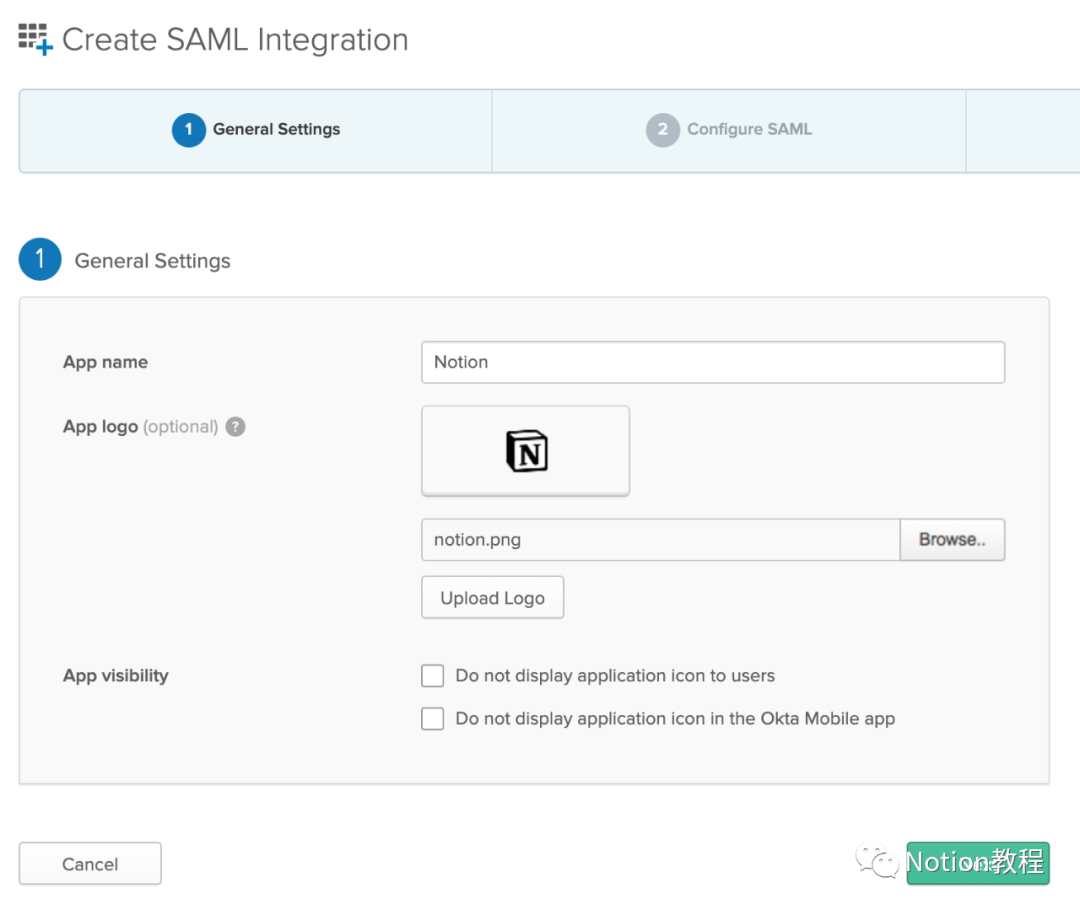Screen dimensions: 1080x910
Task: Click the large blue 1 circle beside the section heading
Action: coord(40,260)
